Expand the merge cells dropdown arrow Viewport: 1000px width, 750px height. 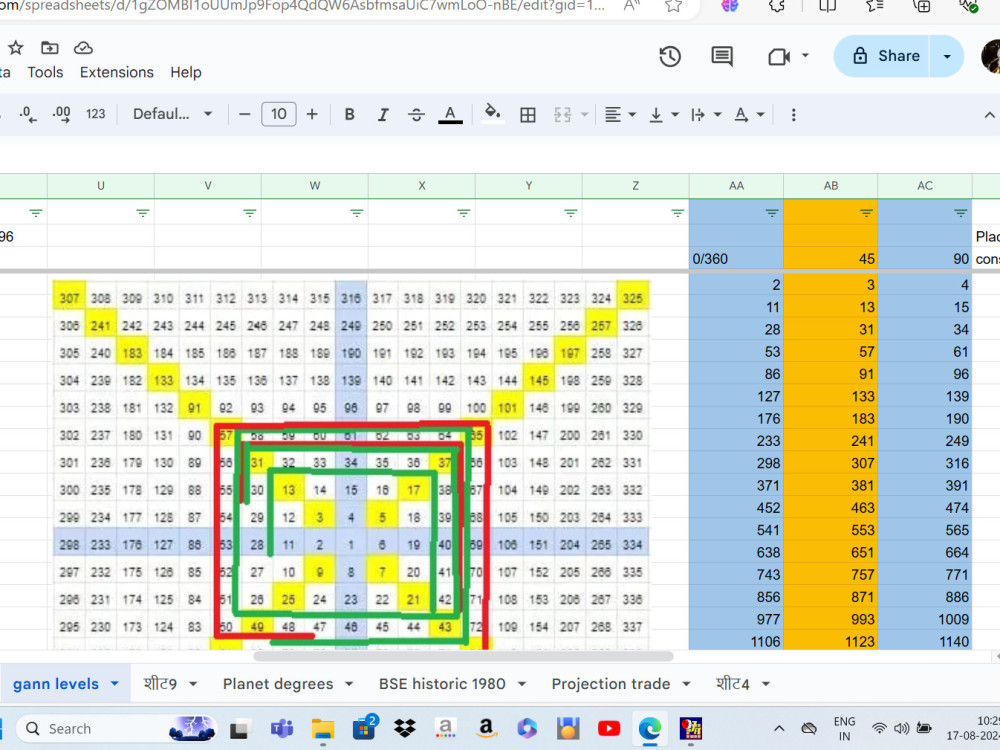pyautogui.click(x=584, y=115)
